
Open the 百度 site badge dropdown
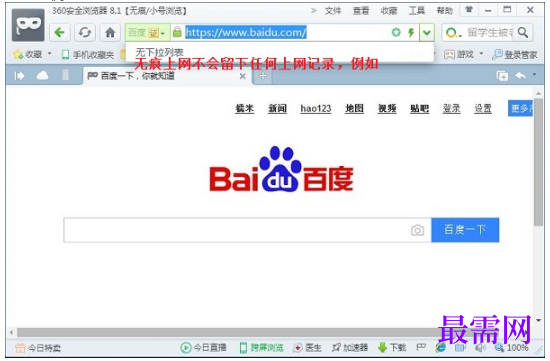pos(147,33)
